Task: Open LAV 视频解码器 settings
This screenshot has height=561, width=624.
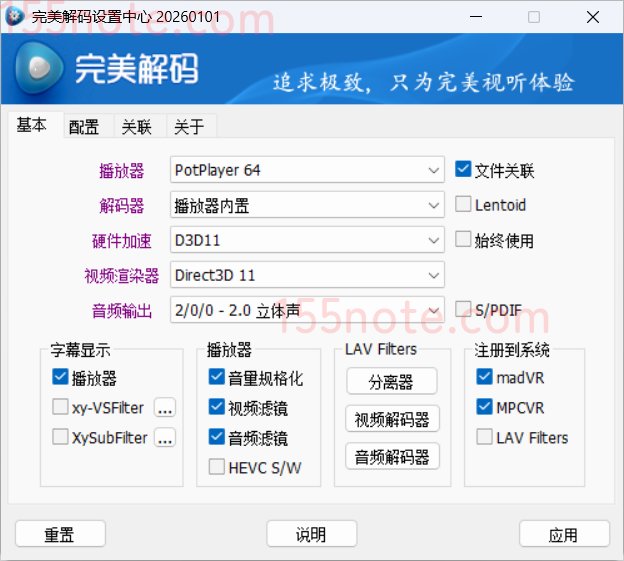Action: coord(393,419)
